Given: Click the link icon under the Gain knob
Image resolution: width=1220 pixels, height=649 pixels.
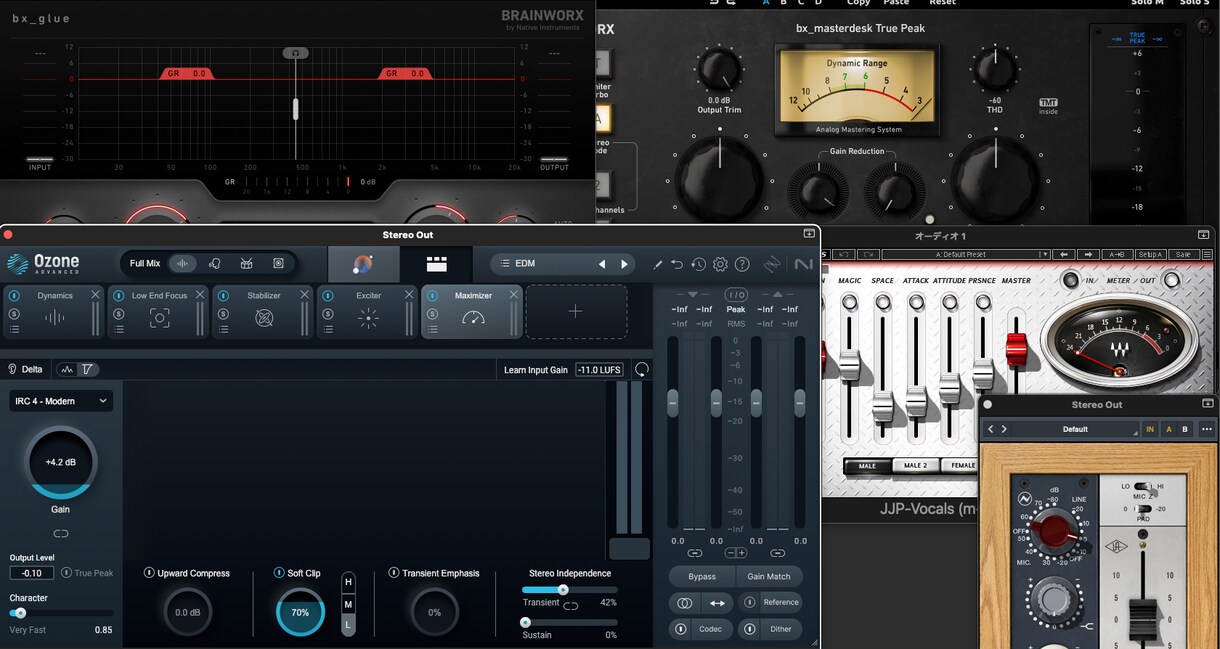Looking at the screenshot, I should pyautogui.click(x=60, y=533).
